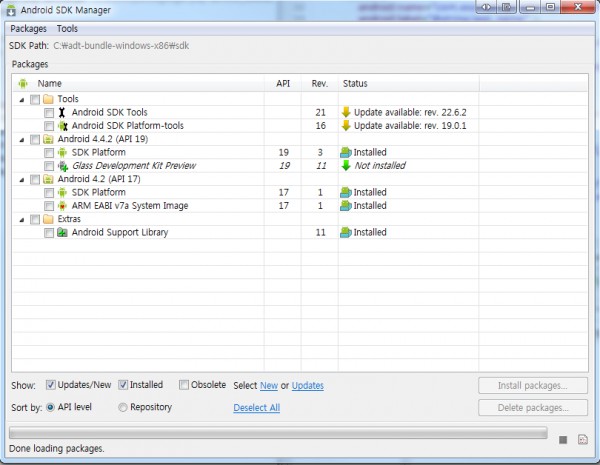The height and width of the screenshot is (465, 600).
Task: Click the SDK Path value text
Action: point(121,46)
